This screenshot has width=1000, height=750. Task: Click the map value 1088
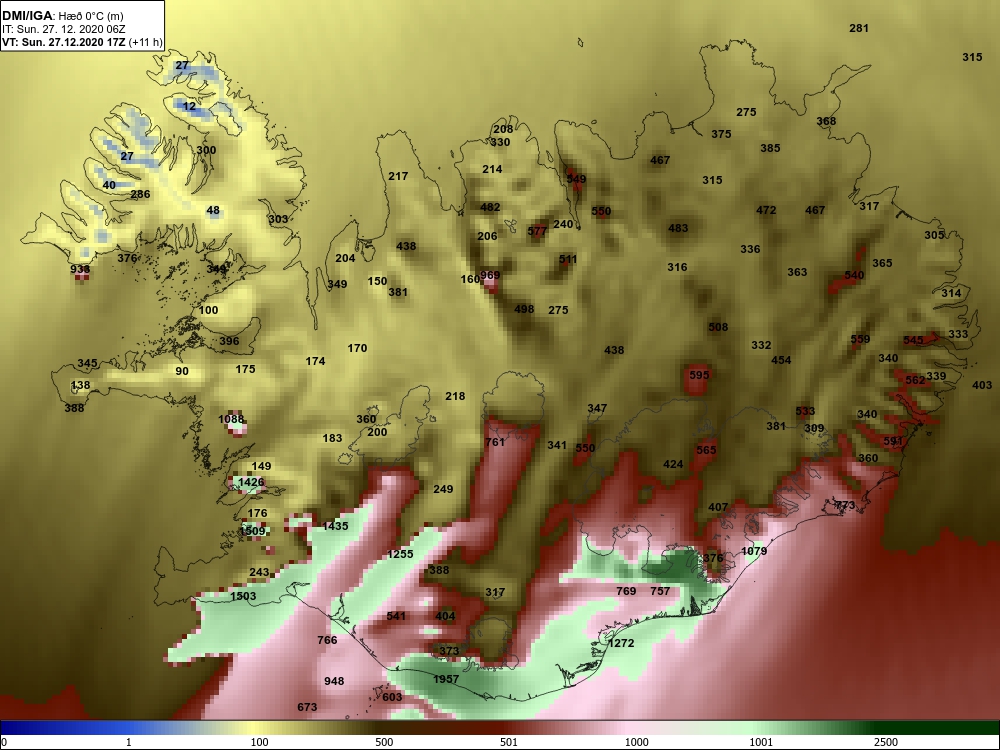click(x=231, y=420)
